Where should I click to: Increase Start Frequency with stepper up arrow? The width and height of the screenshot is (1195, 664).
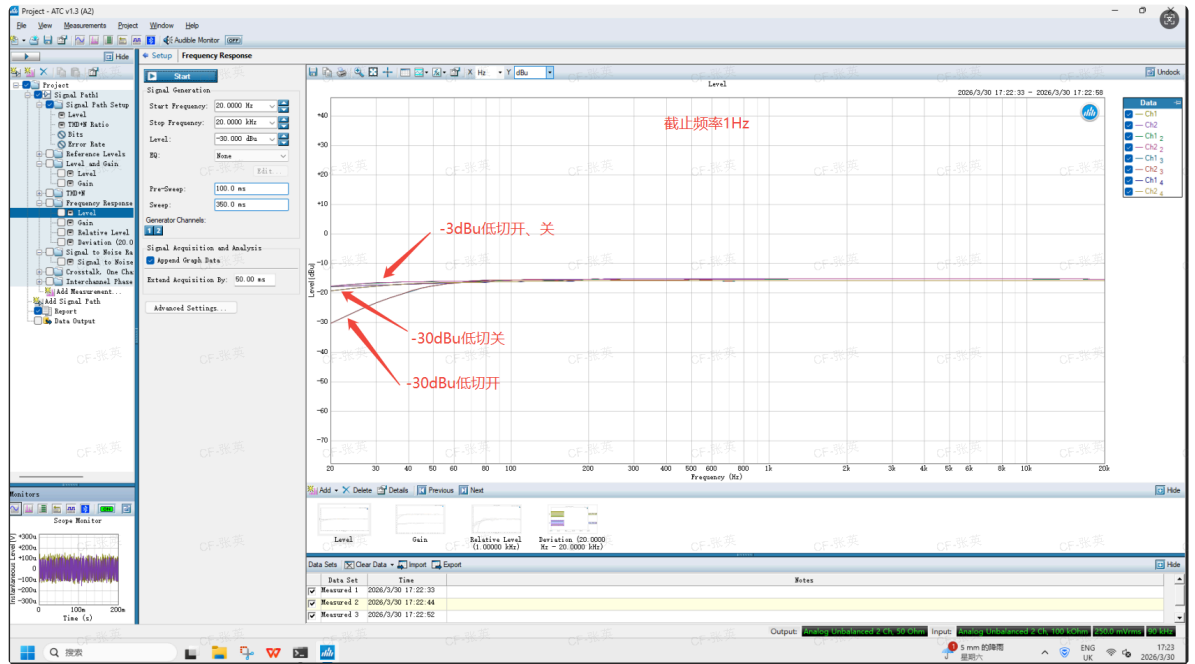point(284,103)
